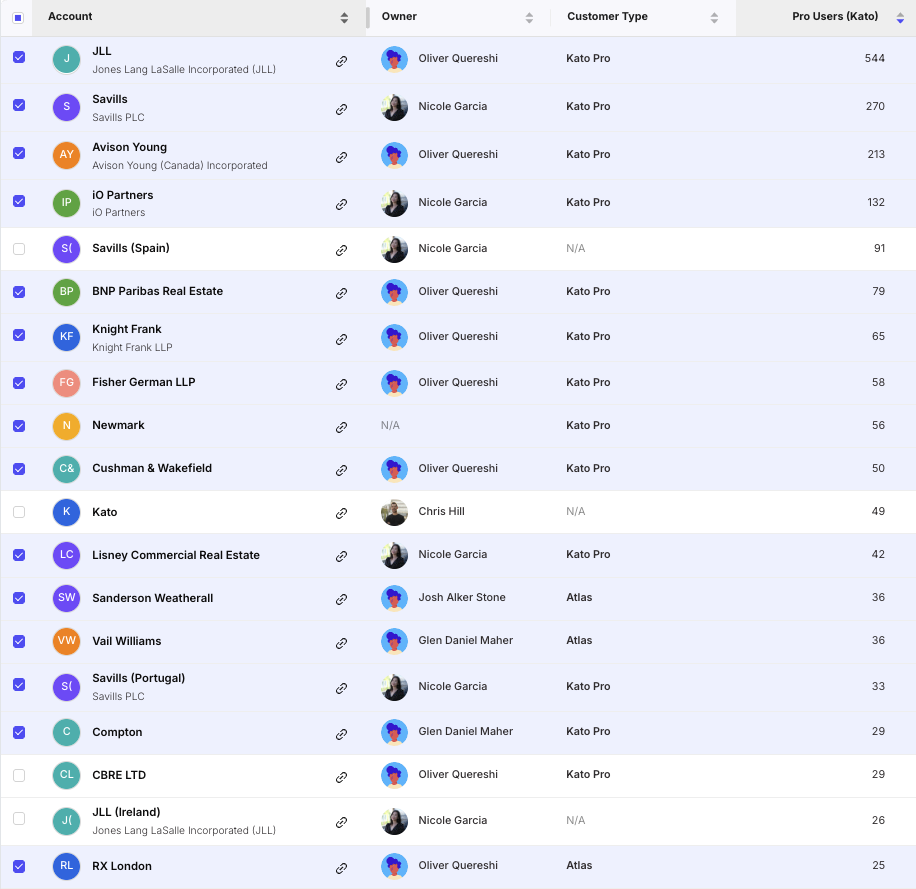Image resolution: width=916 pixels, height=889 pixels.
Task: Uncheck the Newmark row checkbox
Action: [x=19, y=426]
